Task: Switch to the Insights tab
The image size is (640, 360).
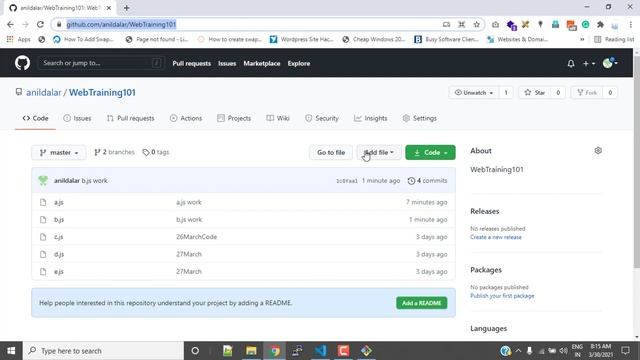Action: point(371,118)
